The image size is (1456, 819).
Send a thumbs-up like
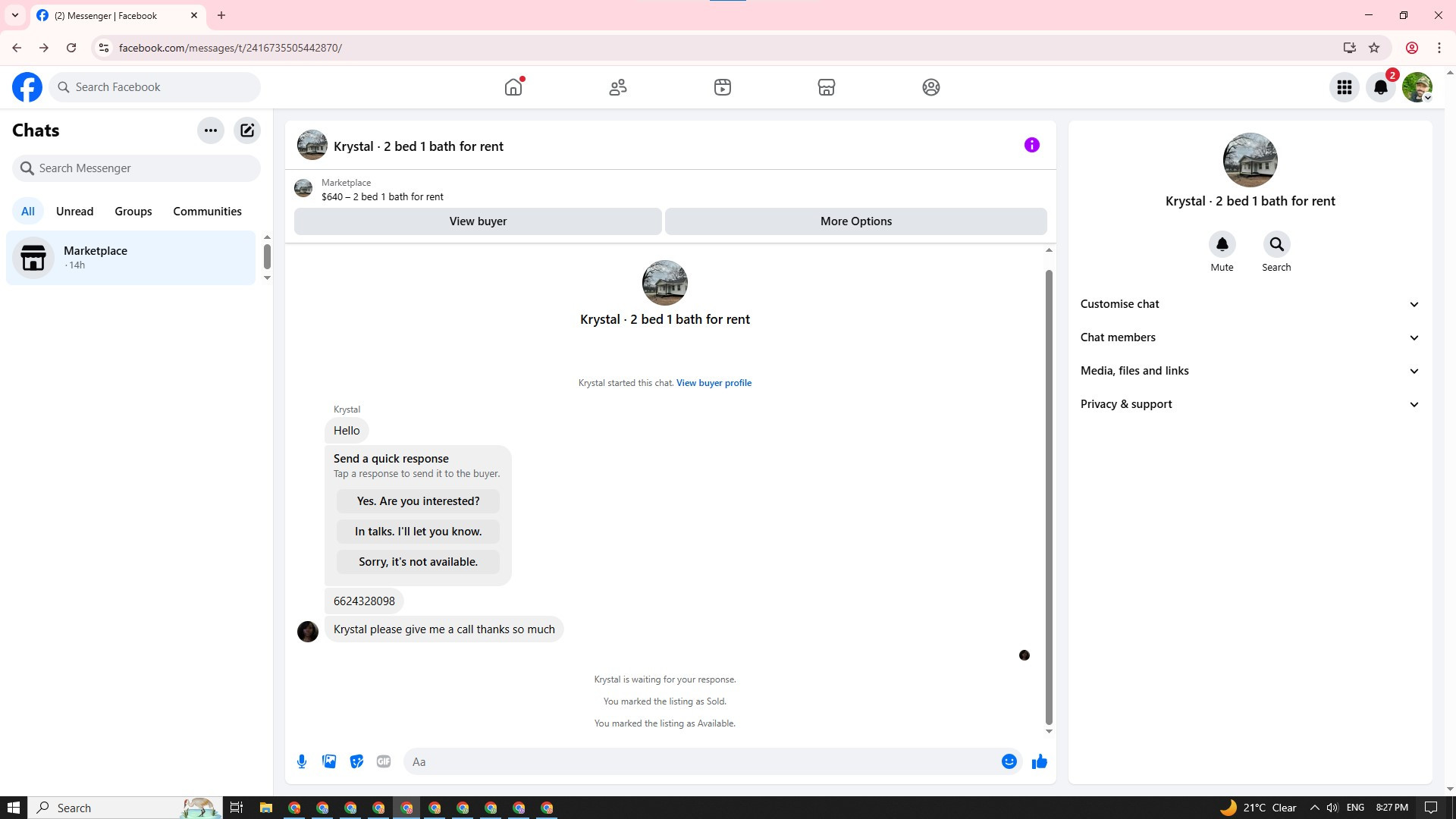click(x=1039, y=761)
